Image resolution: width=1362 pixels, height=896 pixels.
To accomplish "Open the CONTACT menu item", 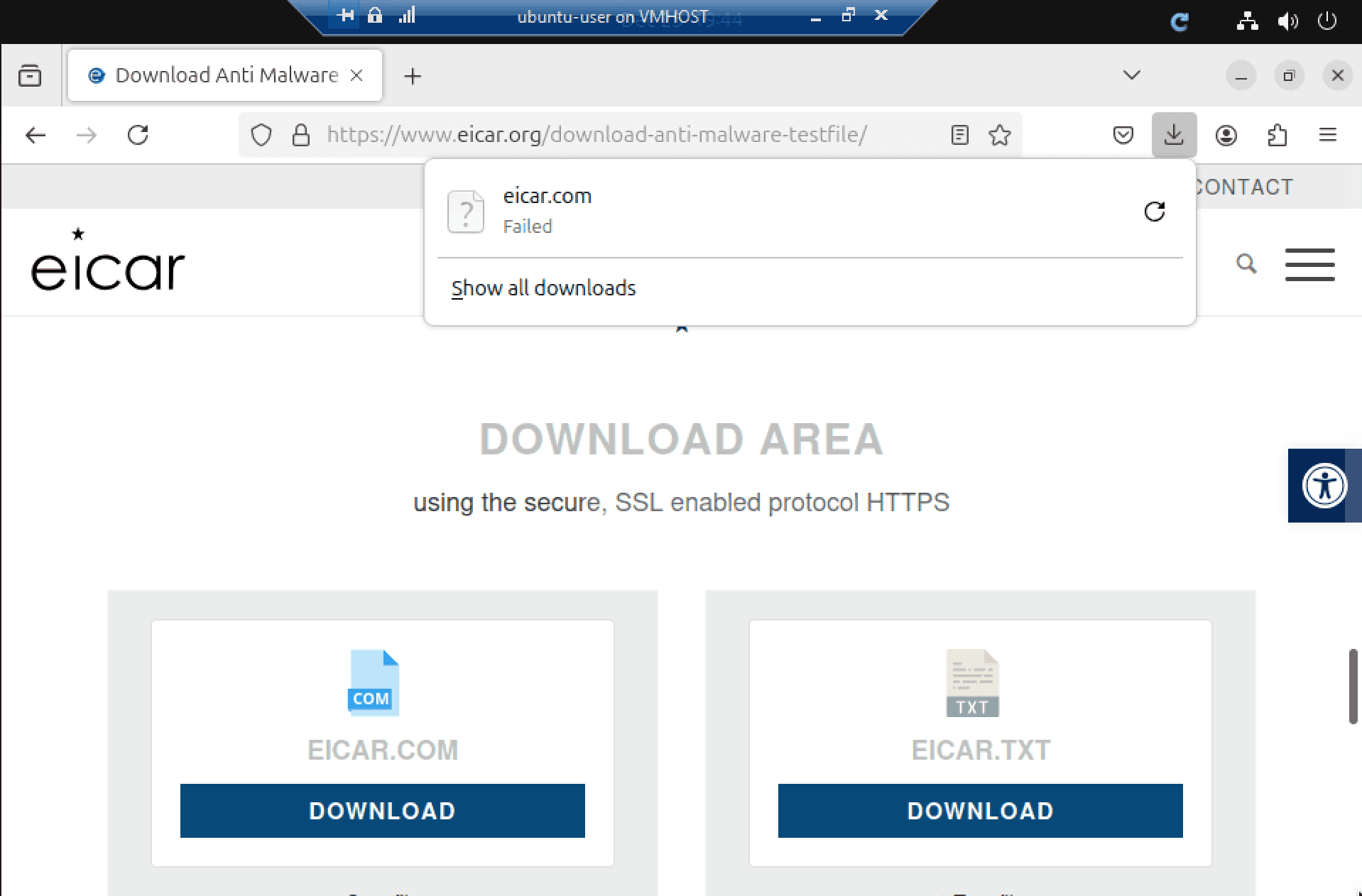I will [x=1244, y=187].
